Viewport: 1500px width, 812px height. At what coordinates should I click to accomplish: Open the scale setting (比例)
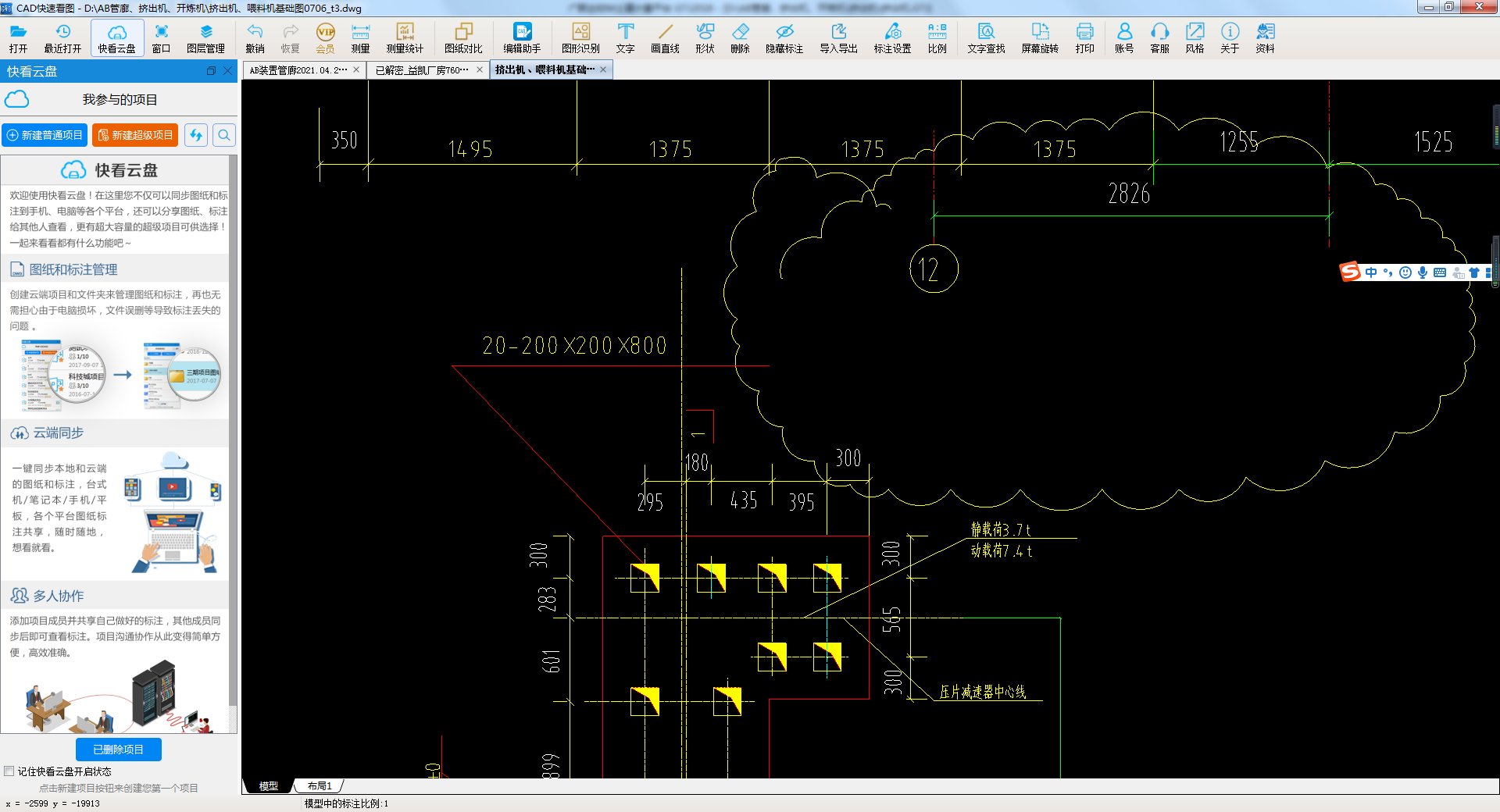point(937,37)
